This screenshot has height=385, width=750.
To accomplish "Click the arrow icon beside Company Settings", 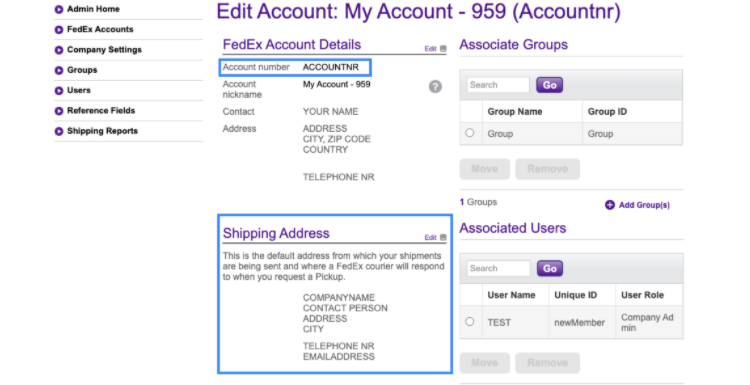I will (x=59, y=50).
